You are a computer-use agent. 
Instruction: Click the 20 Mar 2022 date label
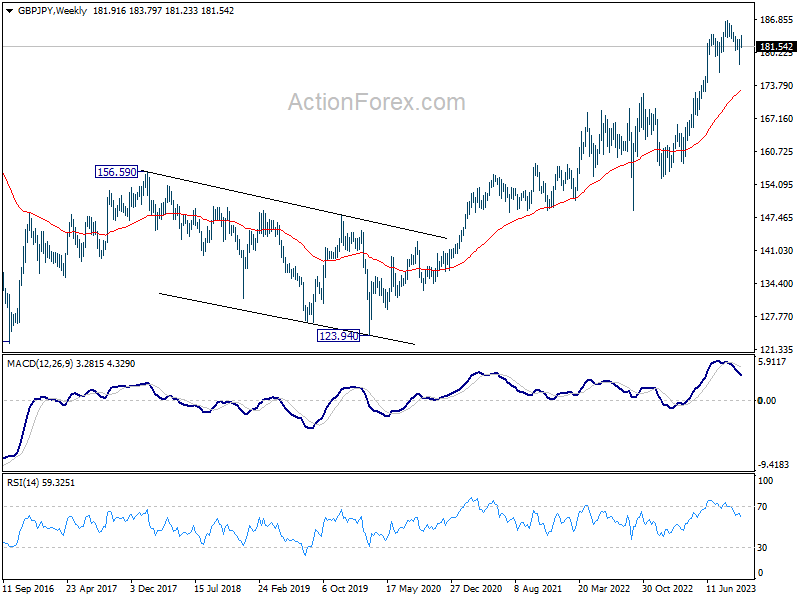point(605,589)
